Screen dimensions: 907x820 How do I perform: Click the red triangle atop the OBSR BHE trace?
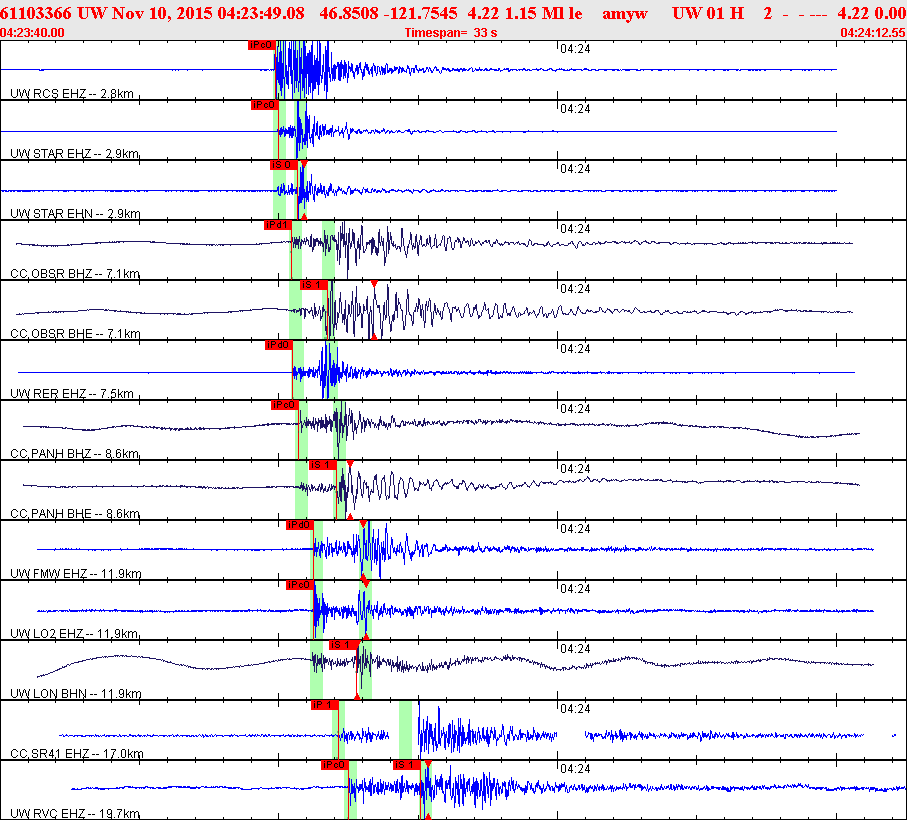pos(374,285)
